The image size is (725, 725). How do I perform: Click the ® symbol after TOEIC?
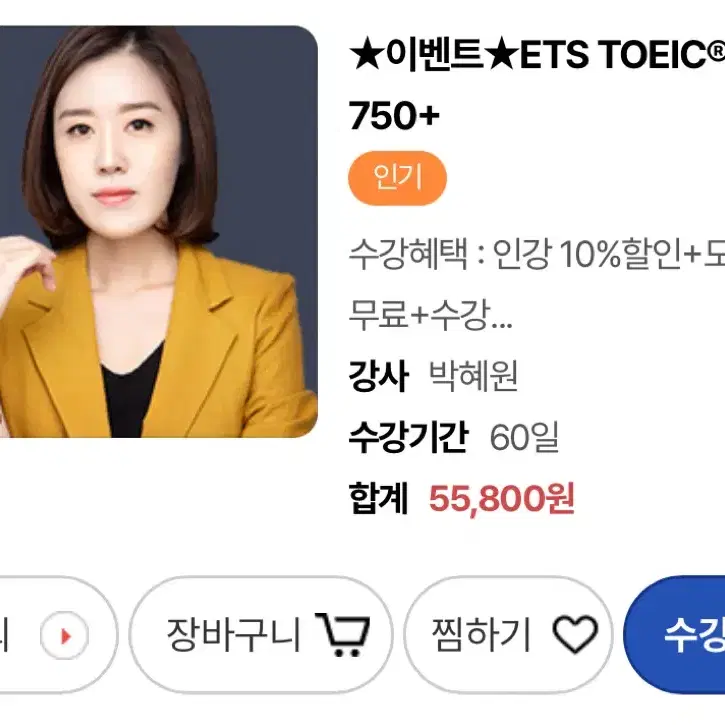click(717, 49)
